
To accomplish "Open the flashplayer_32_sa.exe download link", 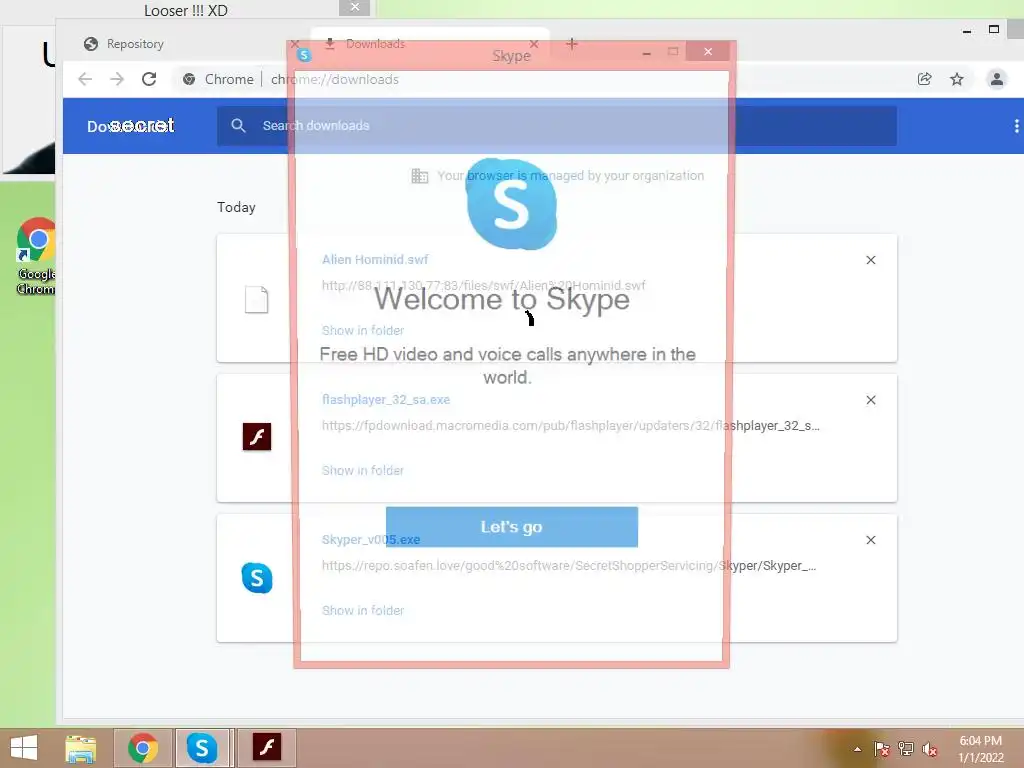I will [x=385, y=399].
